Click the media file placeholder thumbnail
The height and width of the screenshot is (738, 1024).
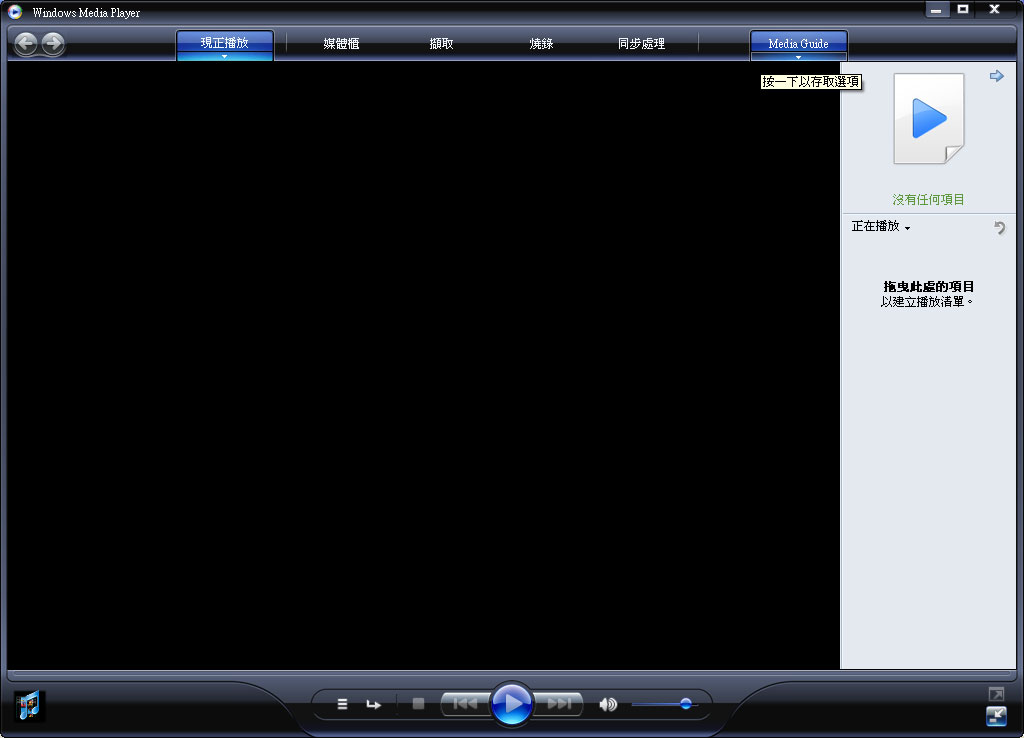pyautogui.click(x=929, y=118)
